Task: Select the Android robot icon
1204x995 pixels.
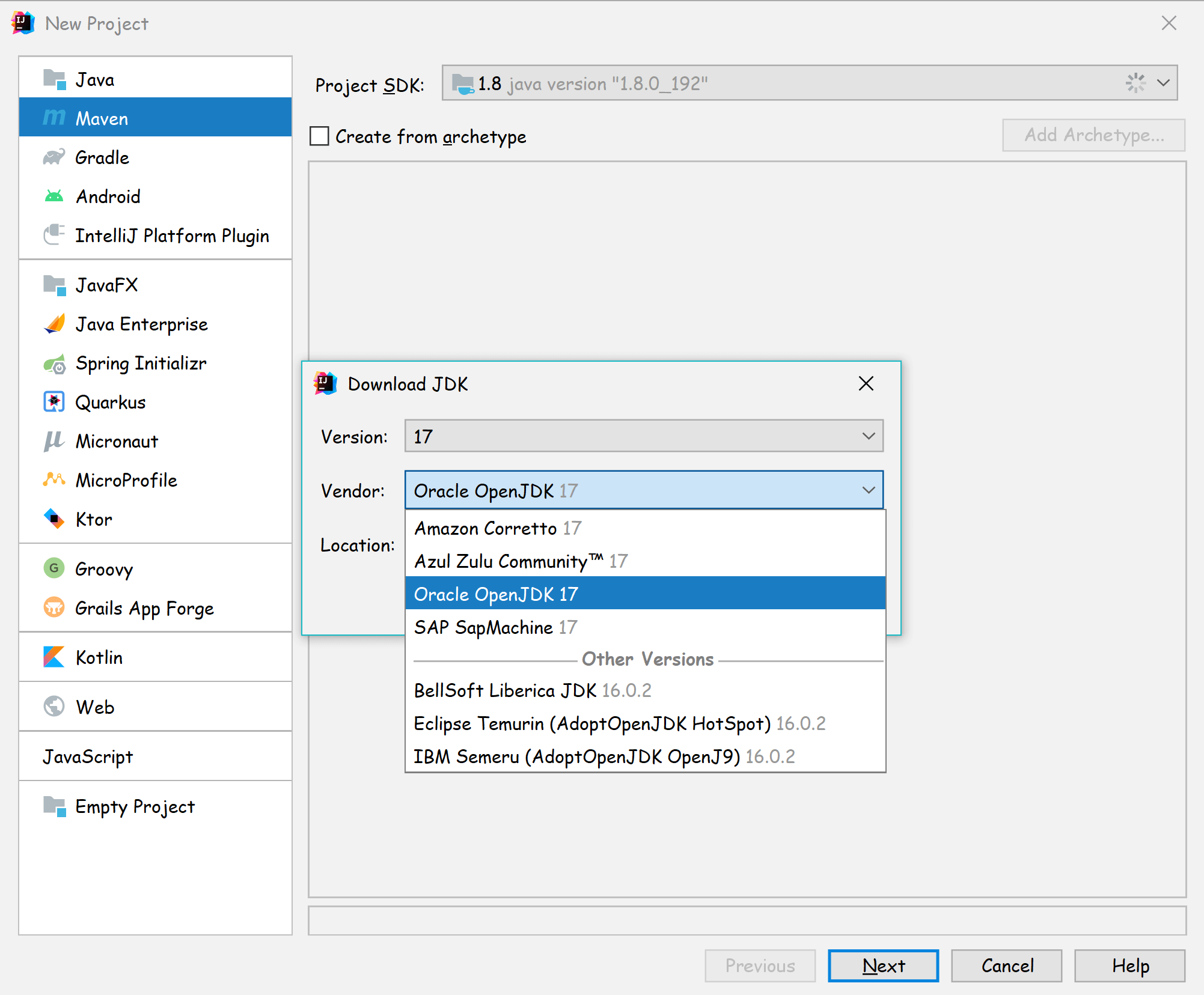Action: [x=54, y=196]
